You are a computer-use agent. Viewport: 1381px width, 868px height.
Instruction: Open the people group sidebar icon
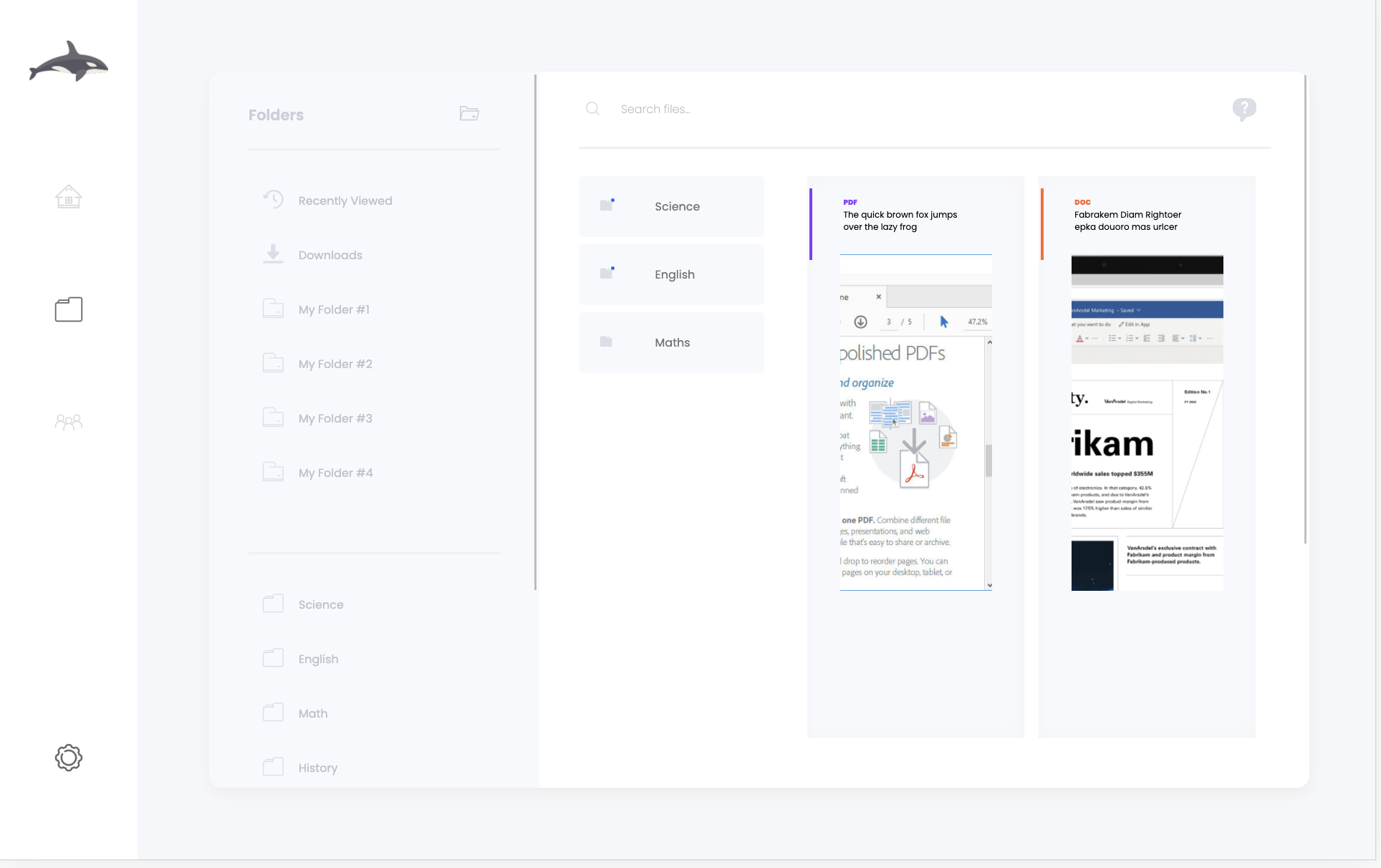(x=69, y=422)
